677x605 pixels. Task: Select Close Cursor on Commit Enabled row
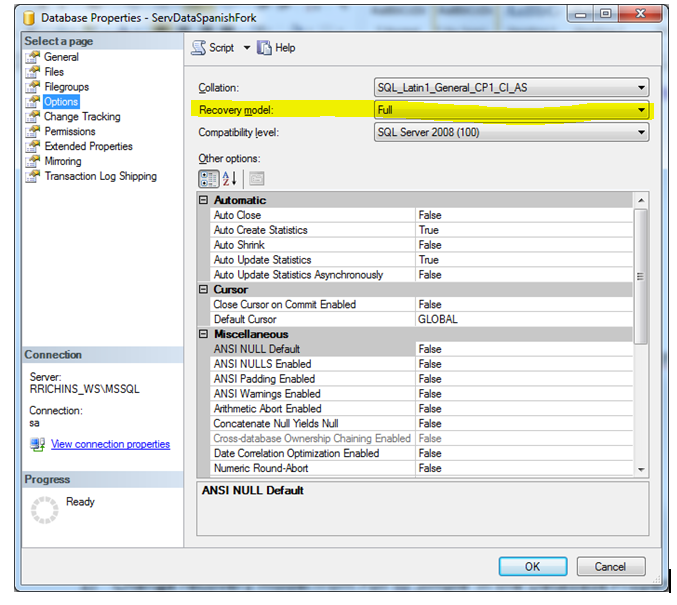421,304
